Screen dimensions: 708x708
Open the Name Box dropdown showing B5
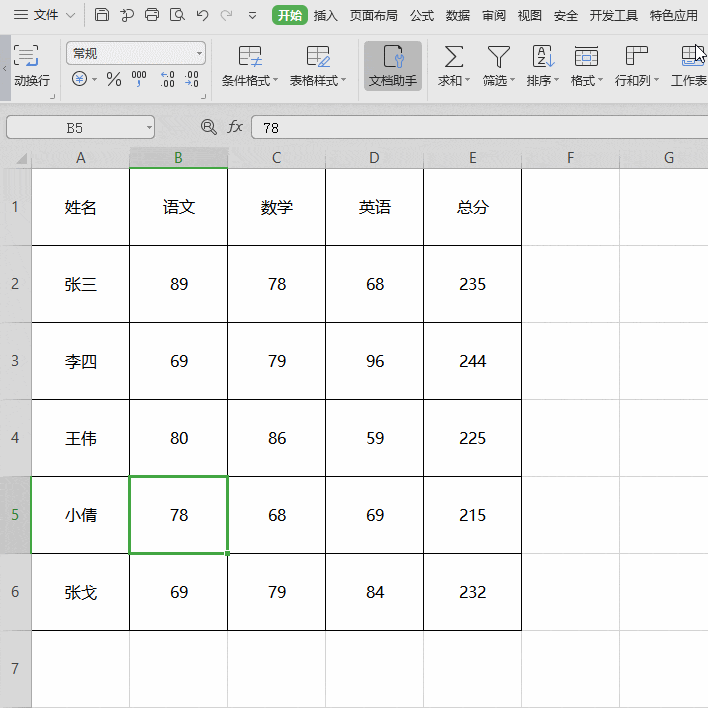coord(149,127)
